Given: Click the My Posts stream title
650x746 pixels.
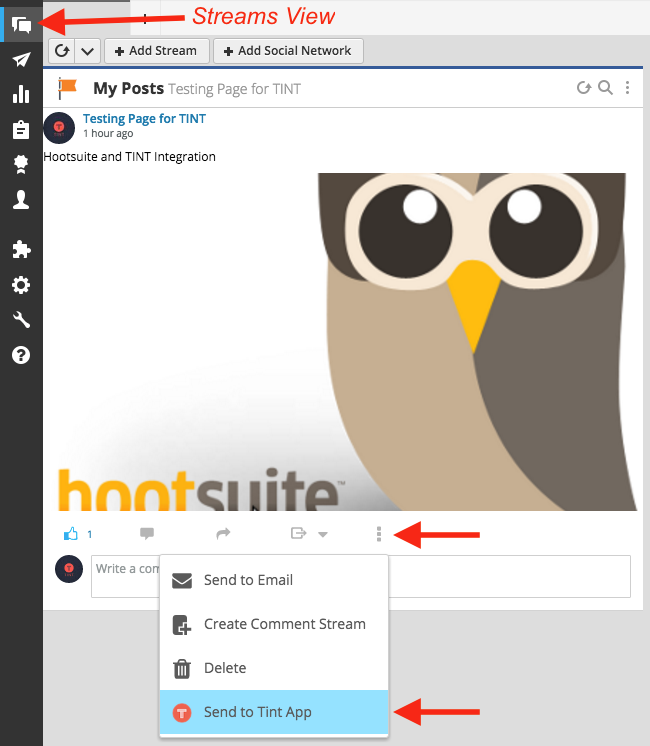Looking at the screenshot, I should [128, 88].
